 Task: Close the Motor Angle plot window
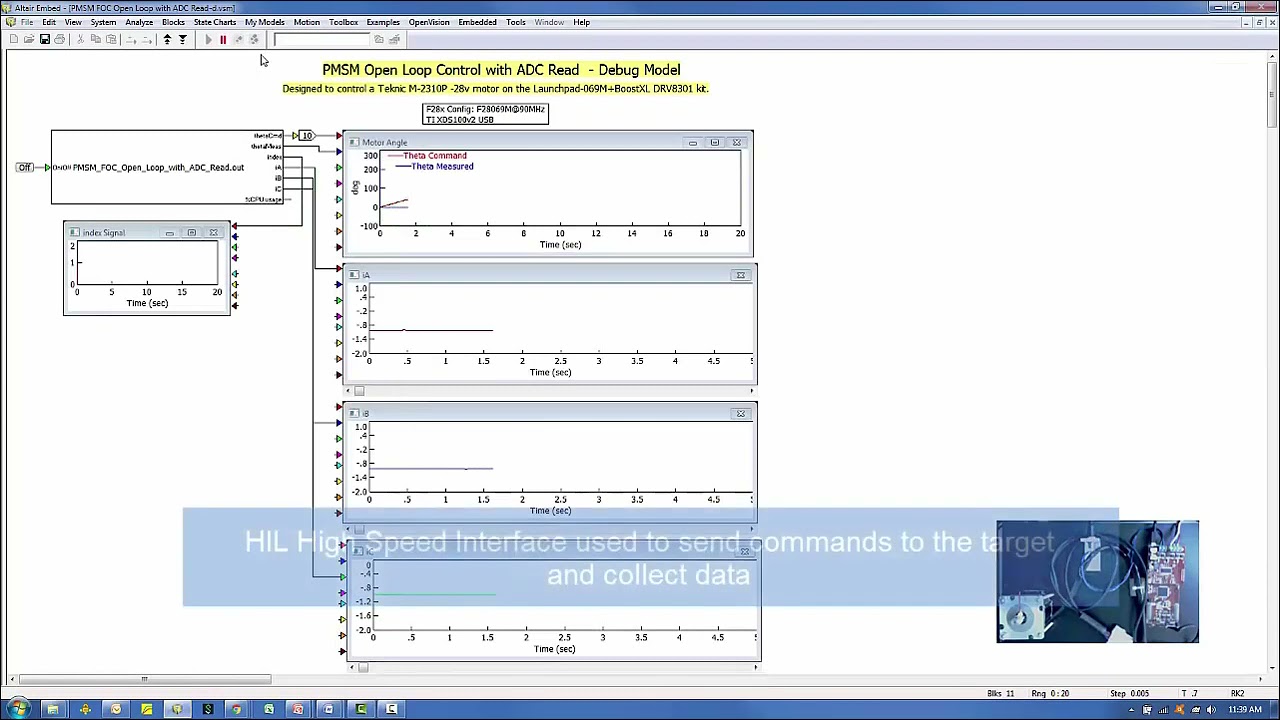tap(737, 143)
